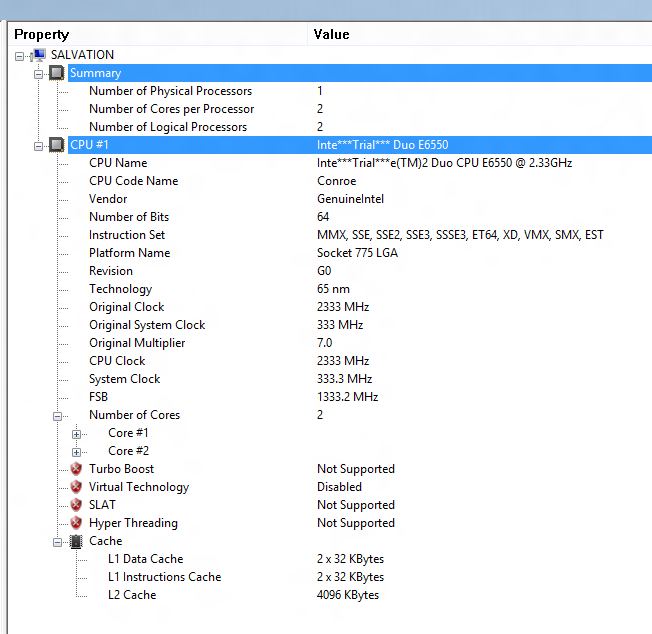Click the Conroe code name value
The height and width of the screenshot is (634, 652).
[336, 181]
